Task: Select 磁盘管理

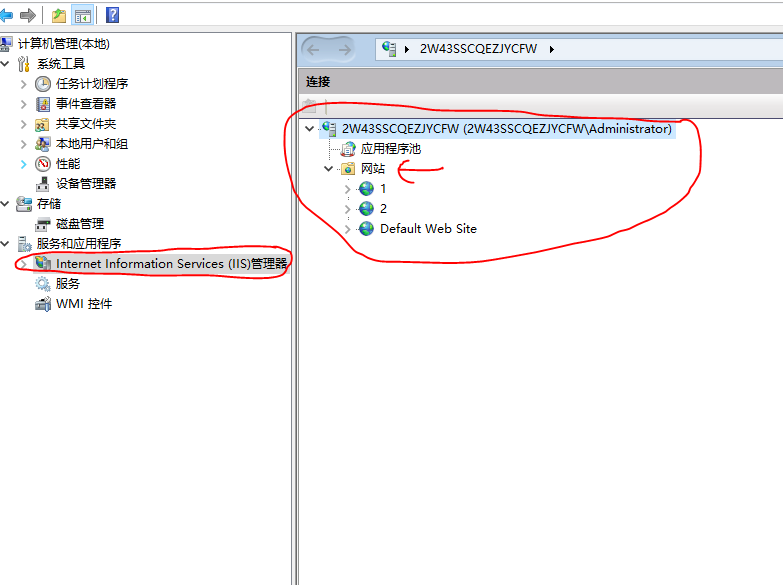Action: pos(80,224)
